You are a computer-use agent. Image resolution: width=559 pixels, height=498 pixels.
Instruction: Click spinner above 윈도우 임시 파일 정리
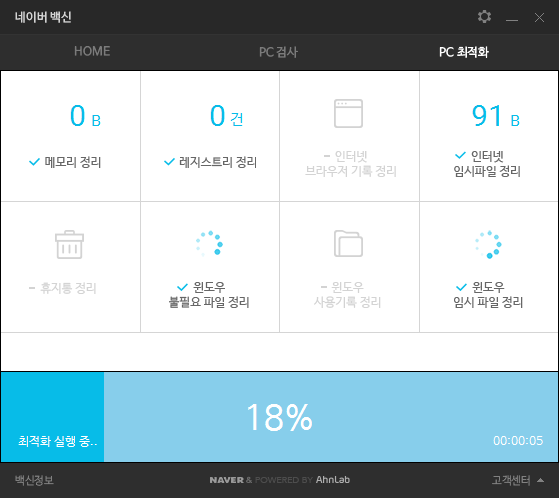point(488,244)
